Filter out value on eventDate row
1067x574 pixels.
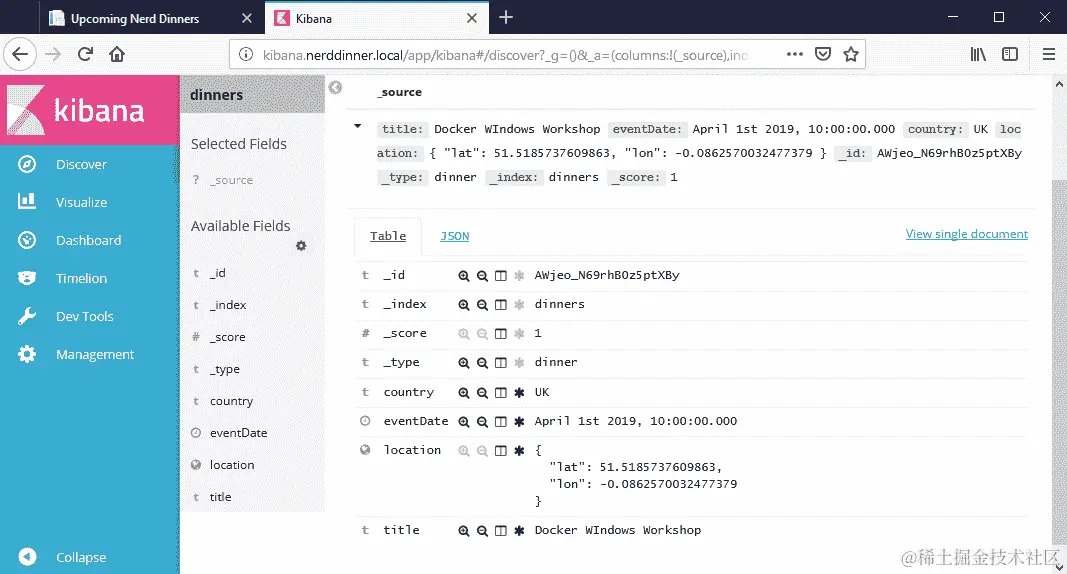(x=482, y=422)
